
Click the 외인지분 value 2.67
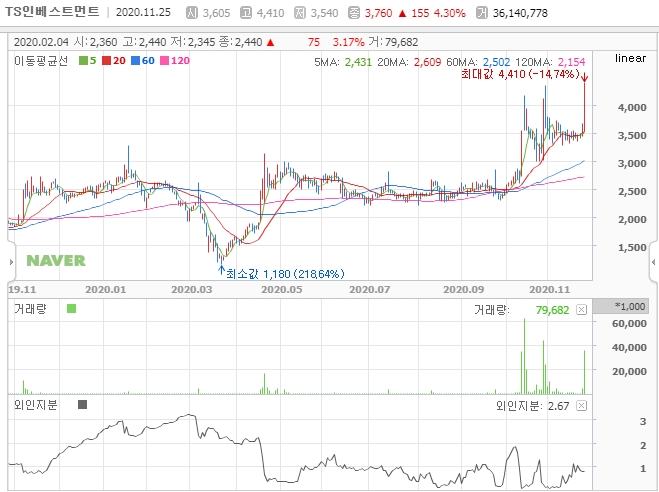pos(559,406)
